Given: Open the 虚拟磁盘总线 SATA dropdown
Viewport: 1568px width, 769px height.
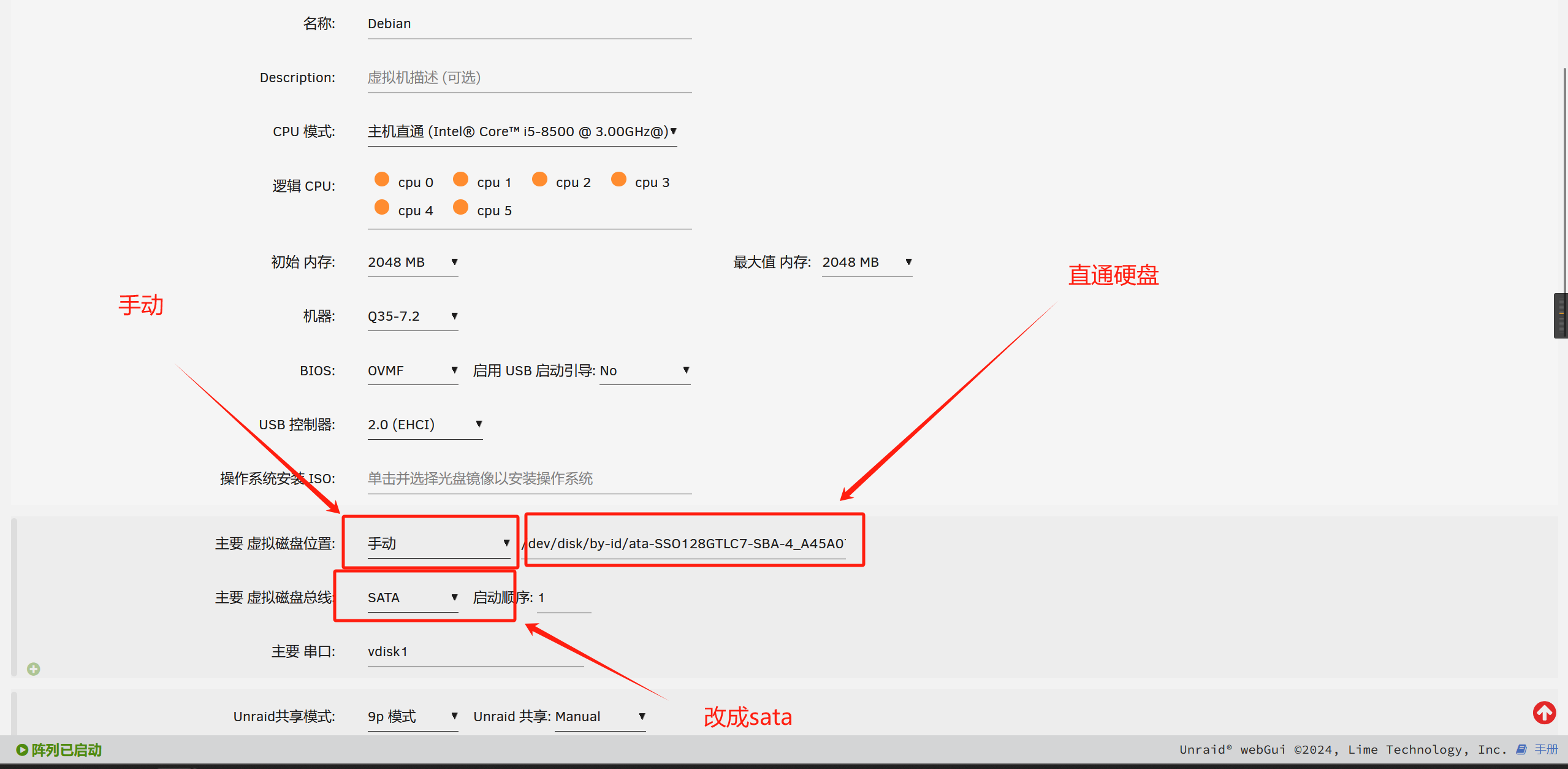Looking at the screenshot, I should (x=413, y=598).
